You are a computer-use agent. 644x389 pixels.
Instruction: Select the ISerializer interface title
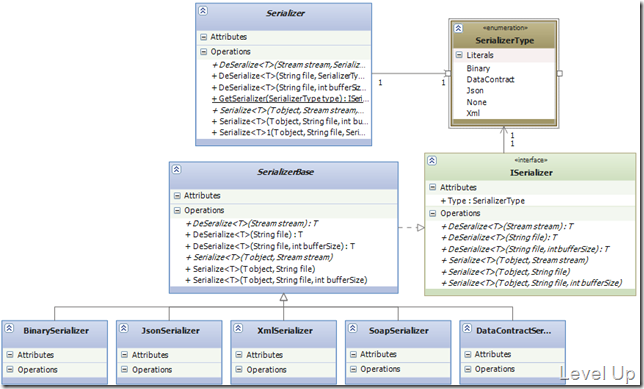[x=531, y=173]
